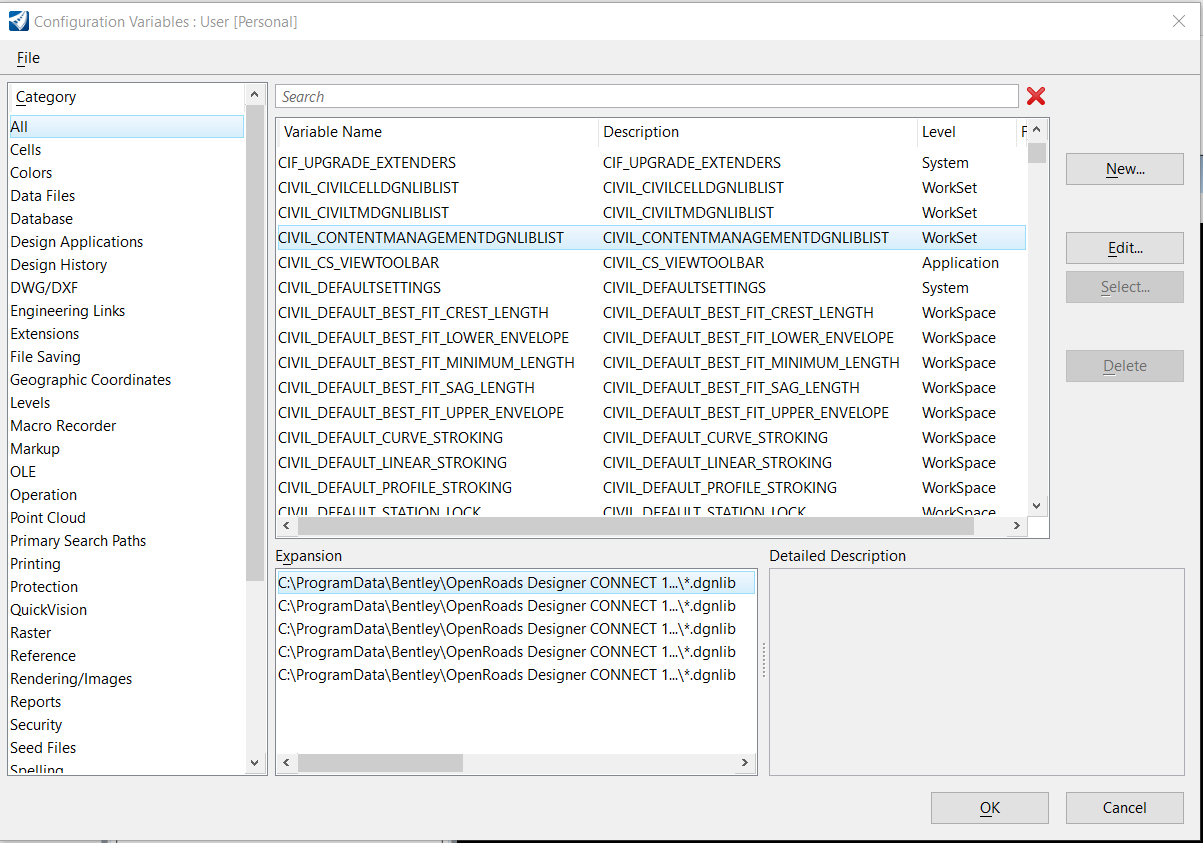This screenshot has height=843, width=1203.
Task: Select the CIVIL_DEFAULT_BEST_FIT_CREST_LENGTH variable row
Action: (651, 313)
